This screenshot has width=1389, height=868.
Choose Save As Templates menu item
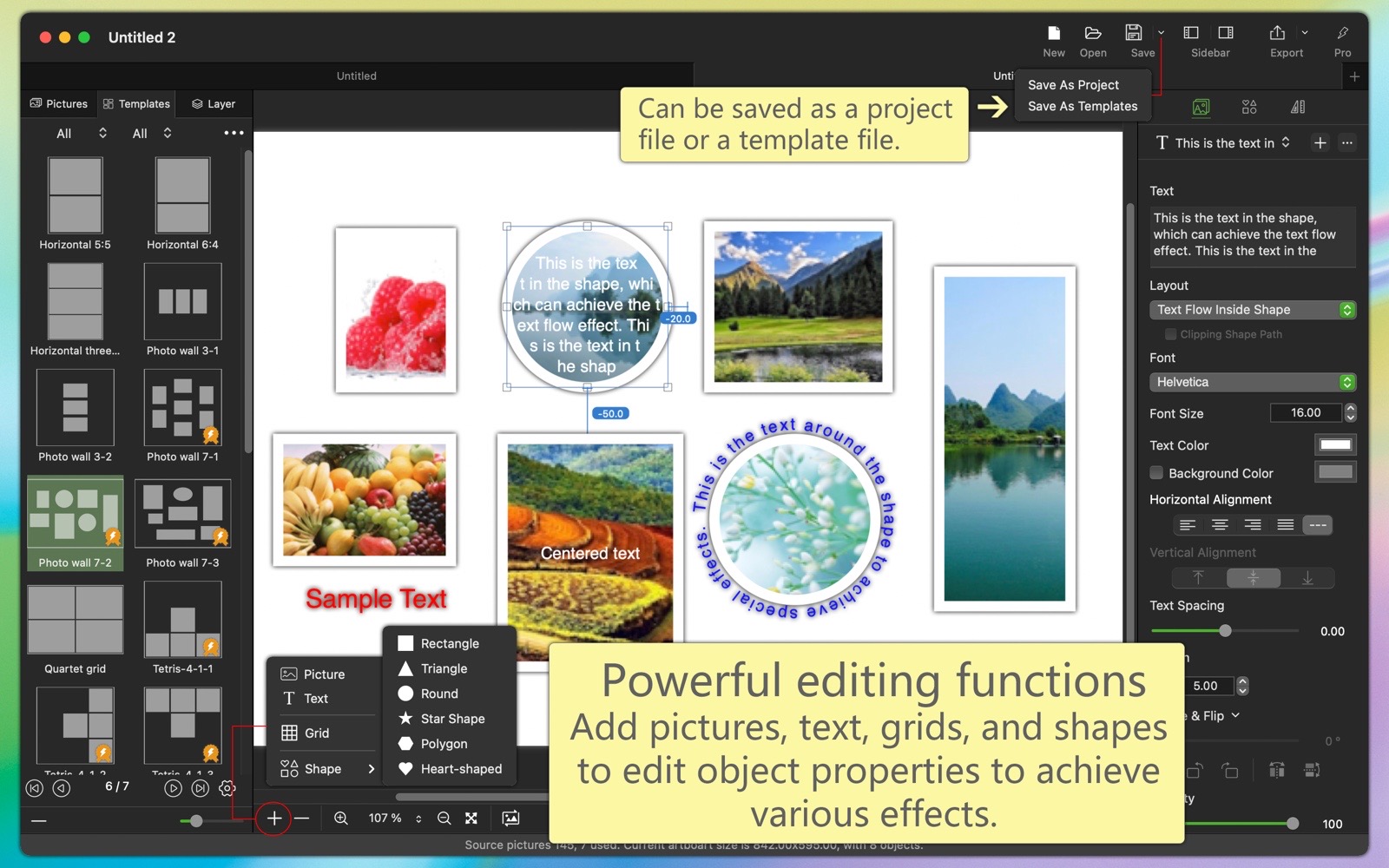[x=1082, y=107]
